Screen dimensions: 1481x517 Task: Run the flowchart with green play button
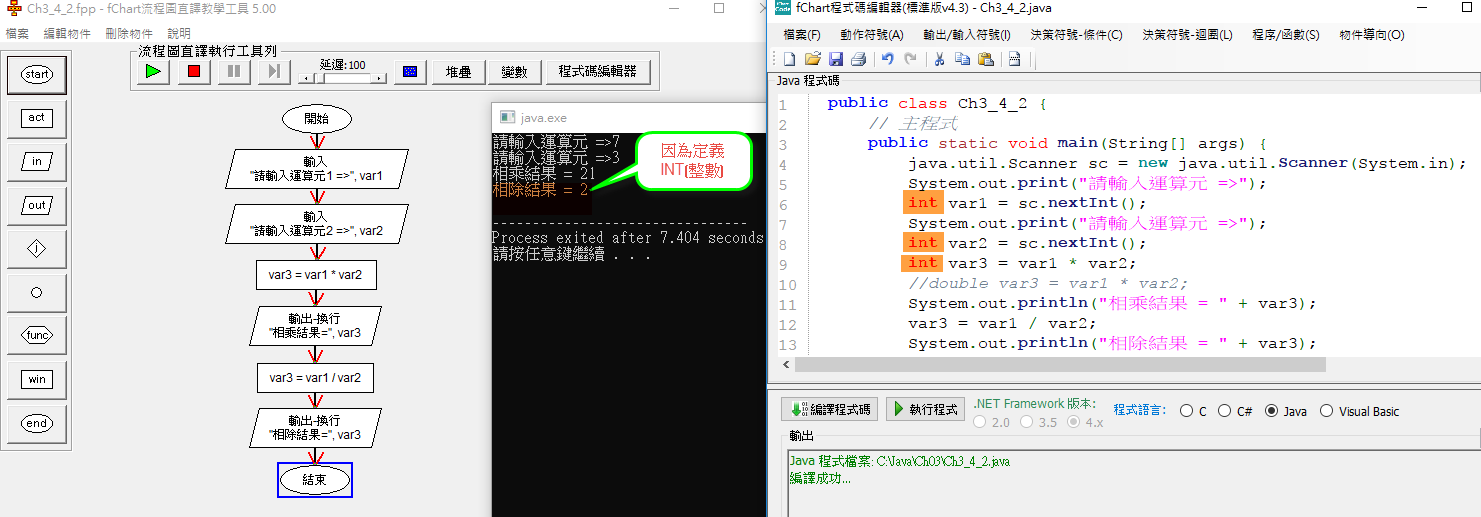[153, 71]
